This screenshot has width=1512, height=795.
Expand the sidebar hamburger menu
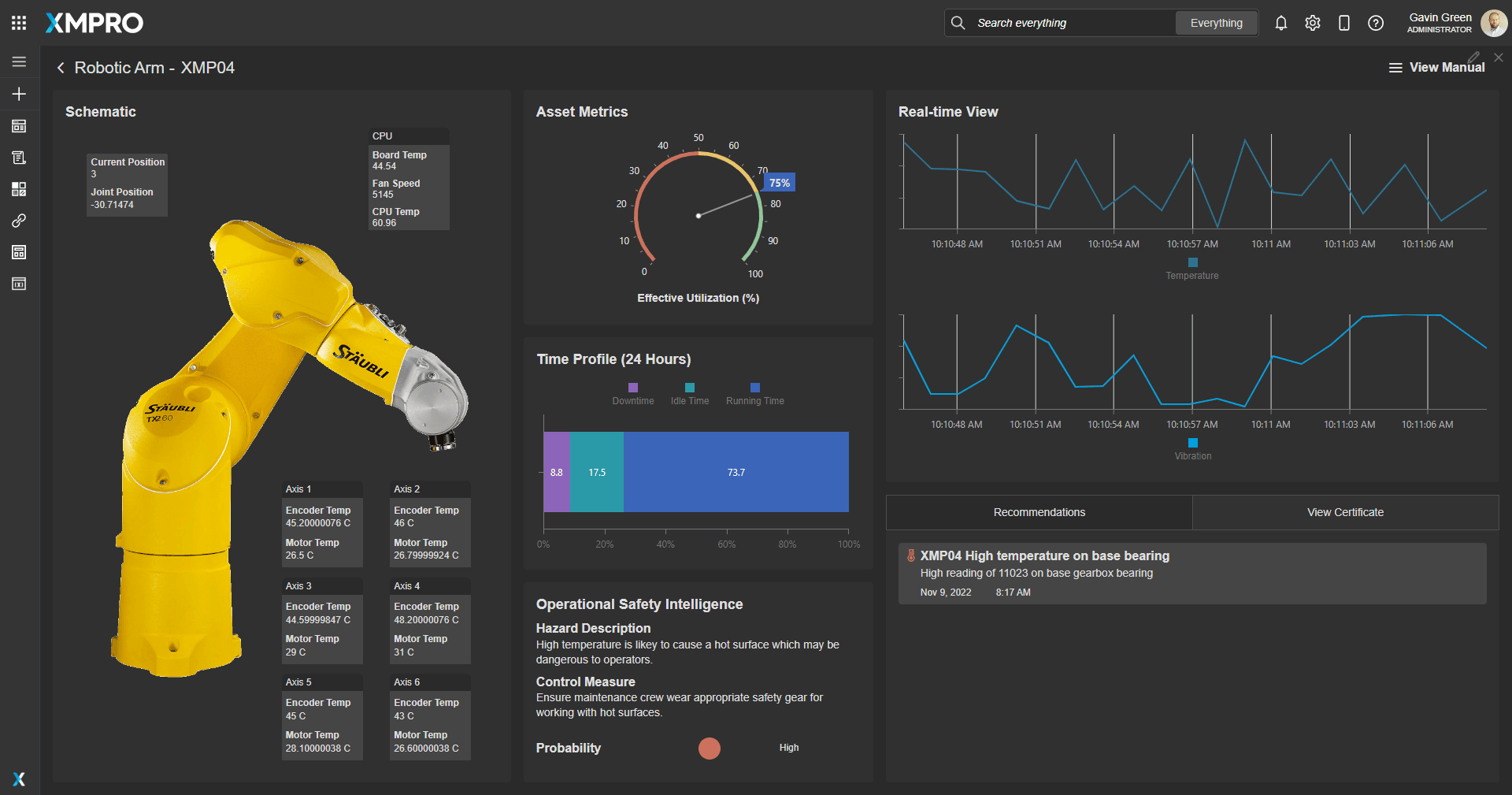point(19,61)
